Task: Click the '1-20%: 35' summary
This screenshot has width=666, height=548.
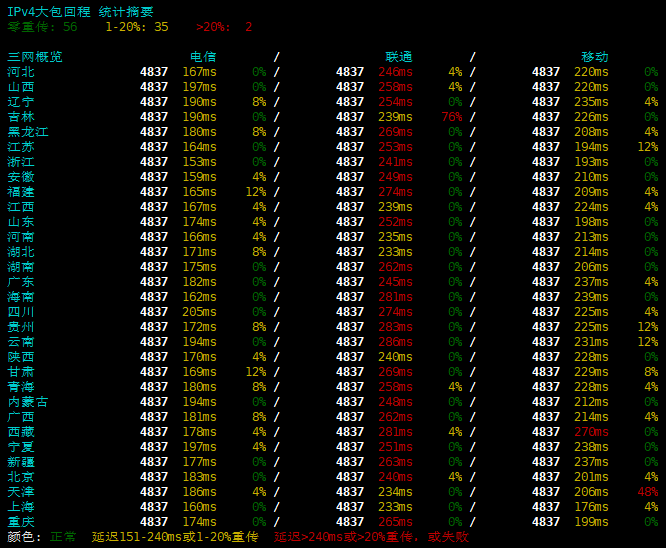Action: coord(137,27)
